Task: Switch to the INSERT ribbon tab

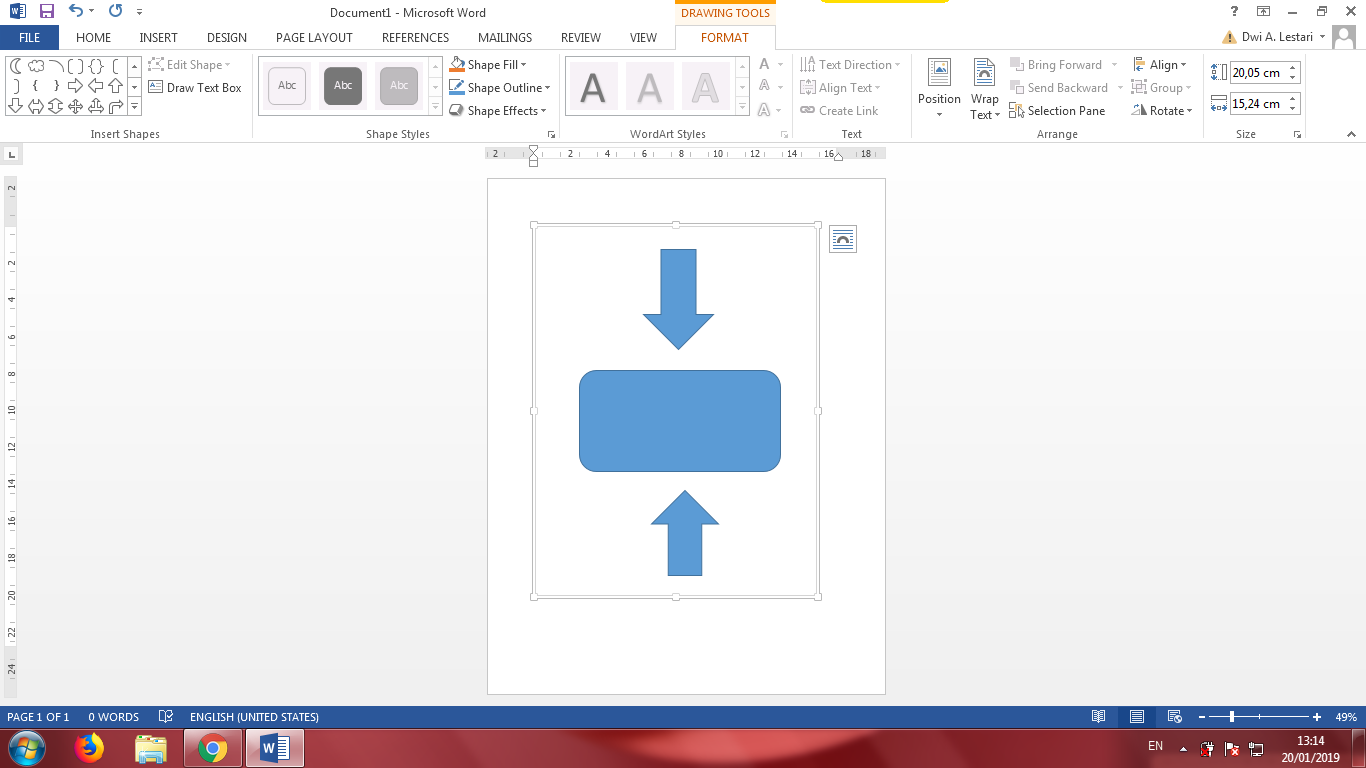Action: tap(158, 37)
